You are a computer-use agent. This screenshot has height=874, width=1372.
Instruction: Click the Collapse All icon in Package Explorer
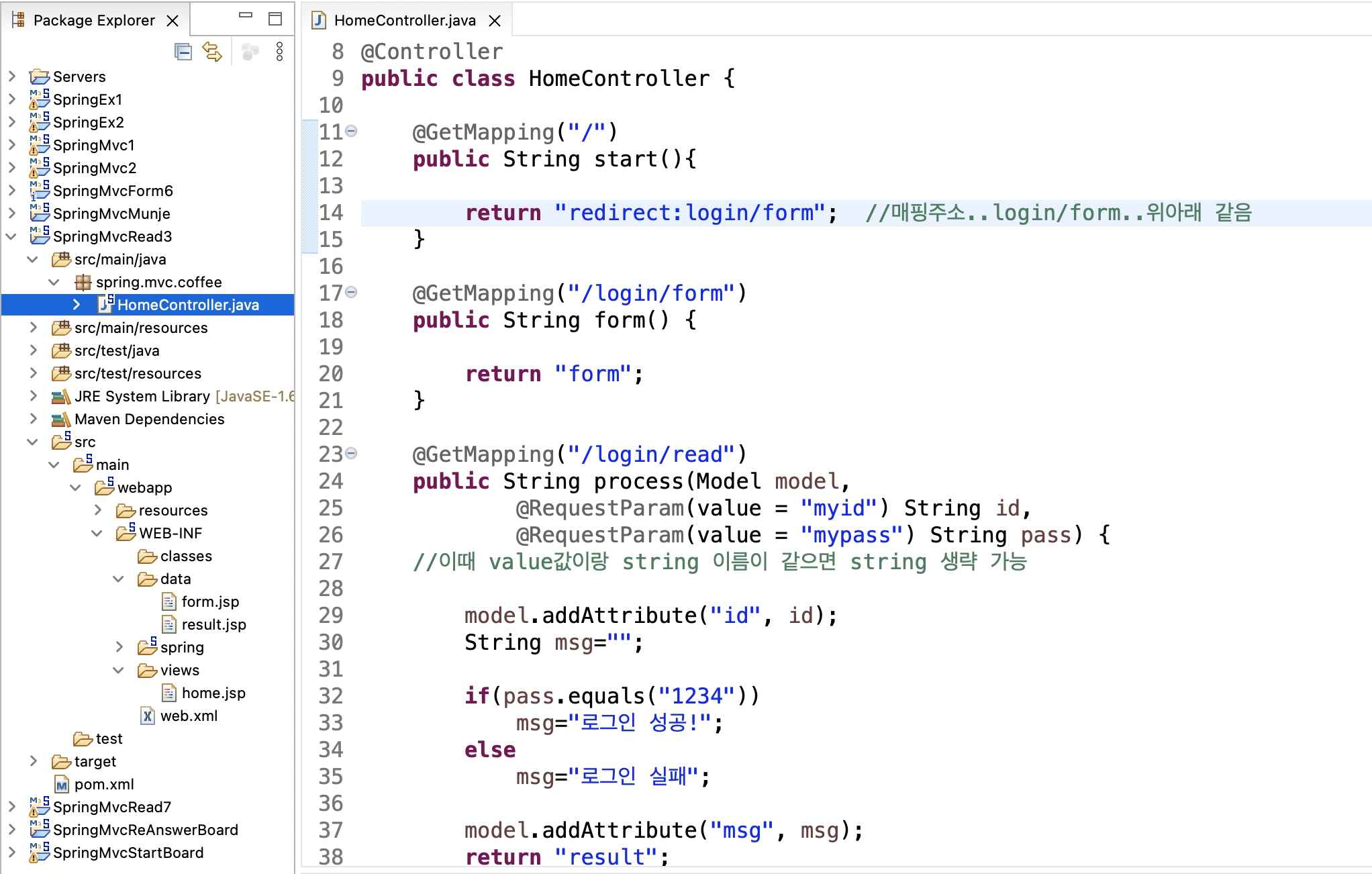[x=183, y=52]
